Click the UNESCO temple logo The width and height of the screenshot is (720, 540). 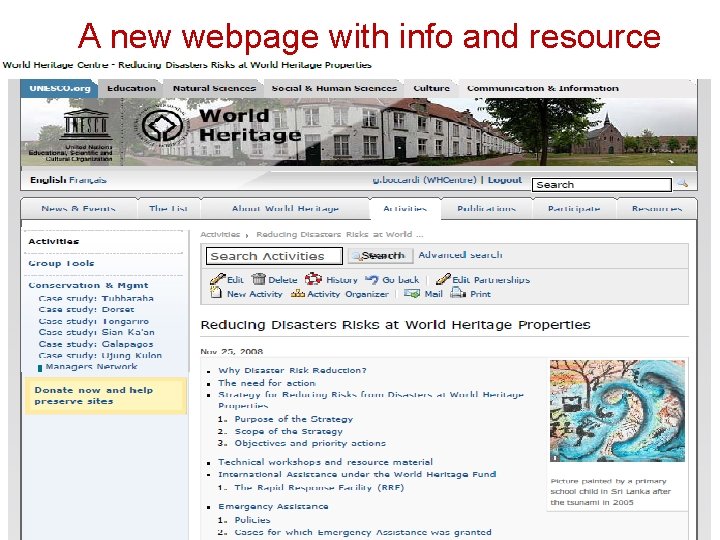click(x=86, y=124)
